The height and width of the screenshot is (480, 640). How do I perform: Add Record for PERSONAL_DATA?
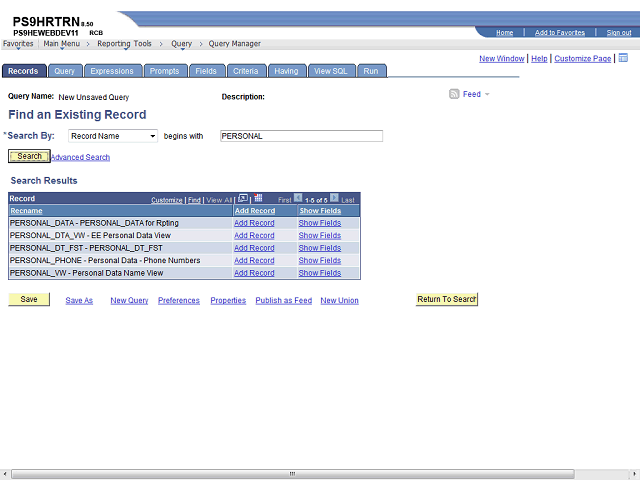tap(254, 223)
